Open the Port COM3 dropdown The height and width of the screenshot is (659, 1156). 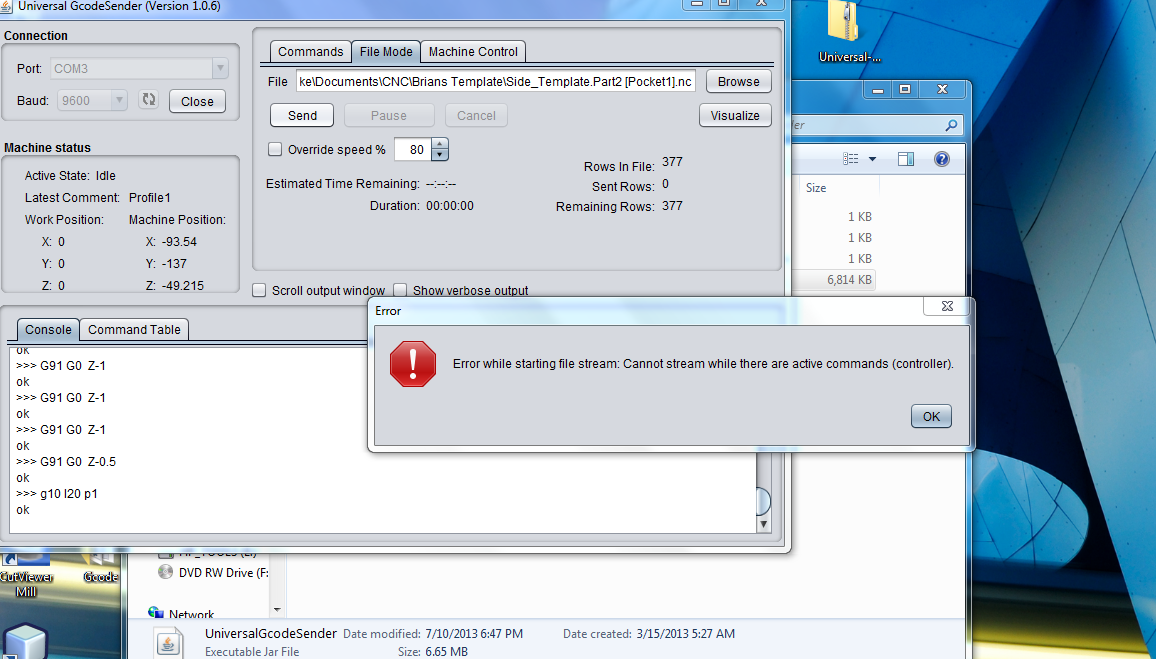click(220, 69)
